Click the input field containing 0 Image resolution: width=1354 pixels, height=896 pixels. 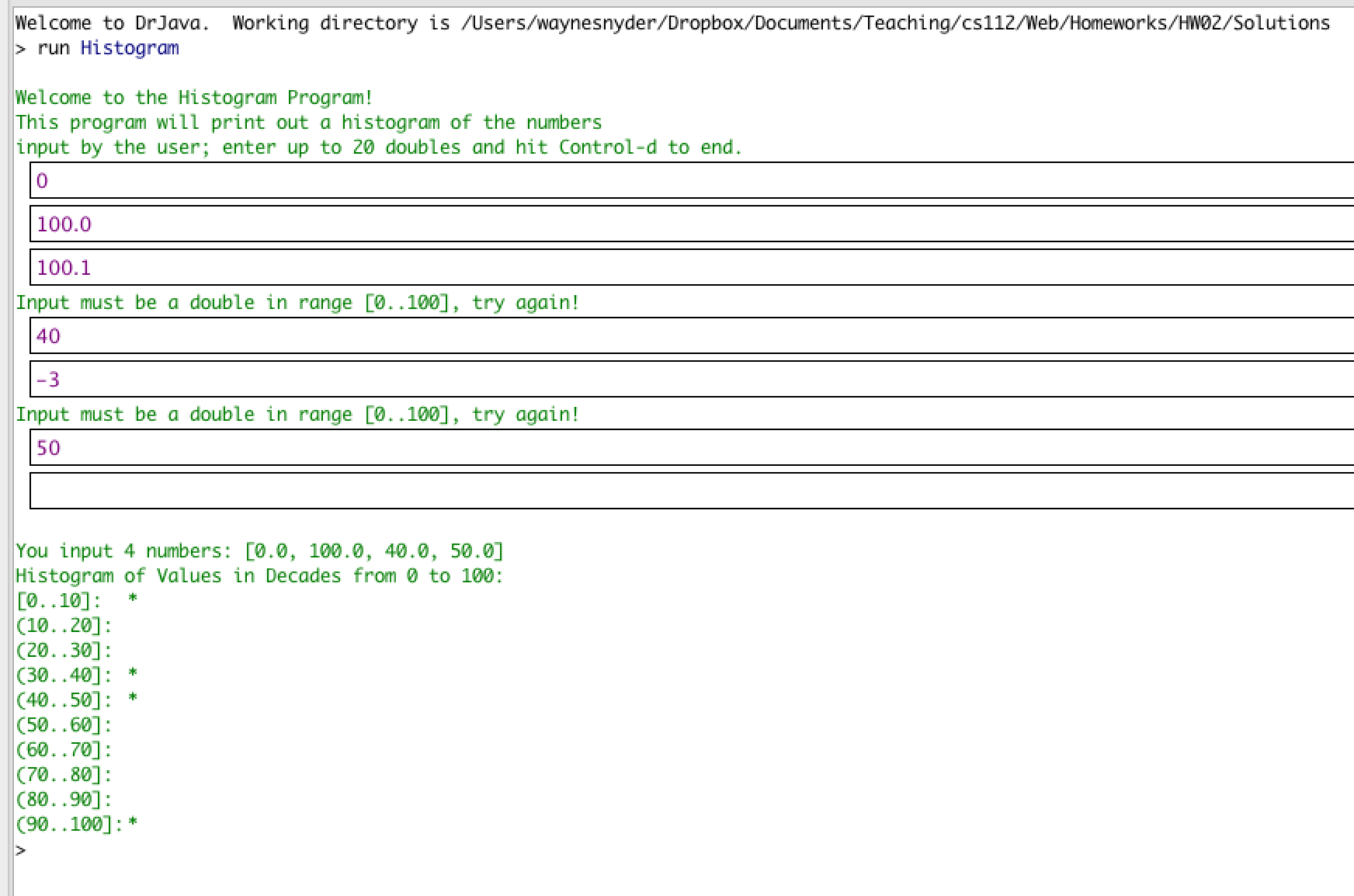coord(691,181)
